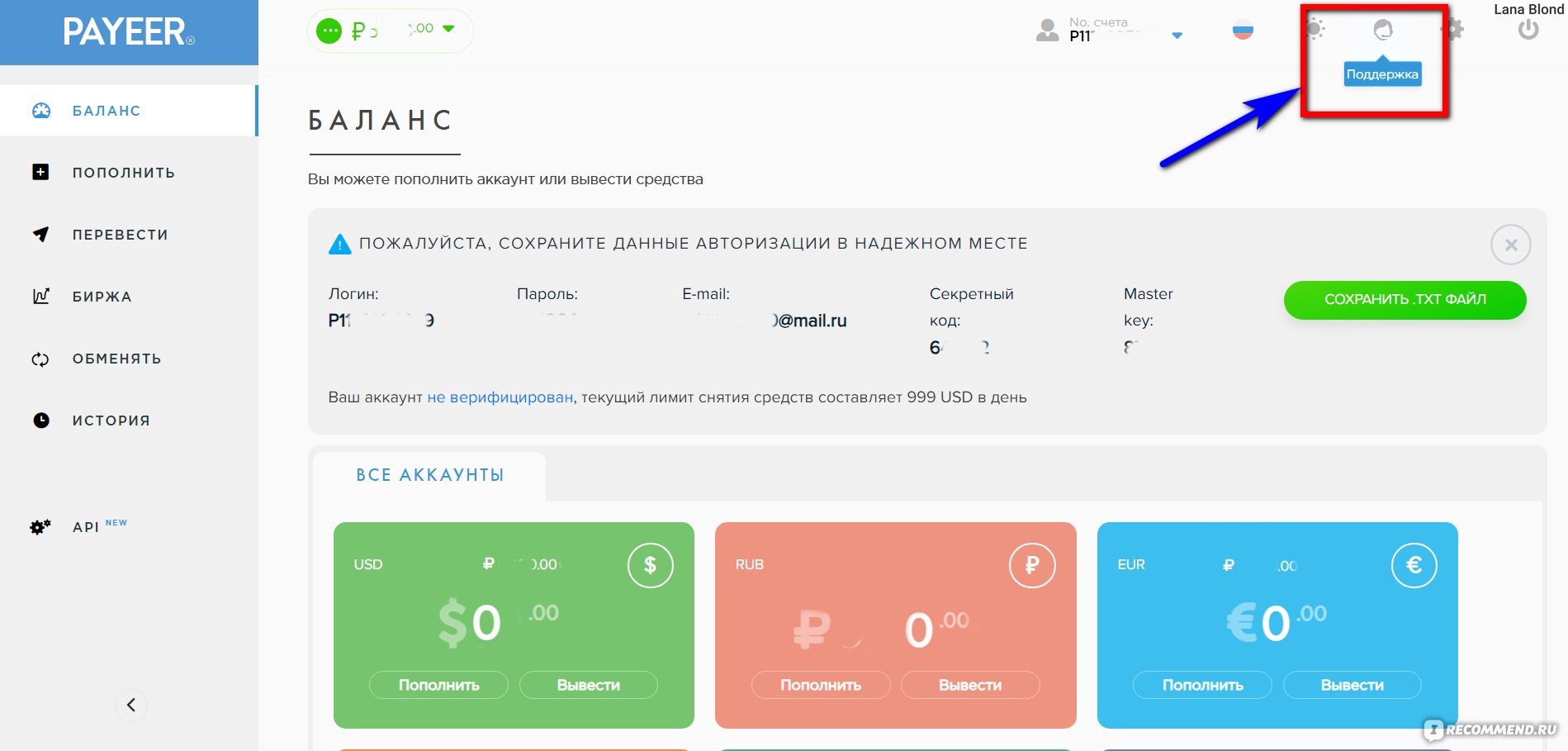1568x751 pixels.
Task: Click the Логин value under login label
Action: click(381, 321)
